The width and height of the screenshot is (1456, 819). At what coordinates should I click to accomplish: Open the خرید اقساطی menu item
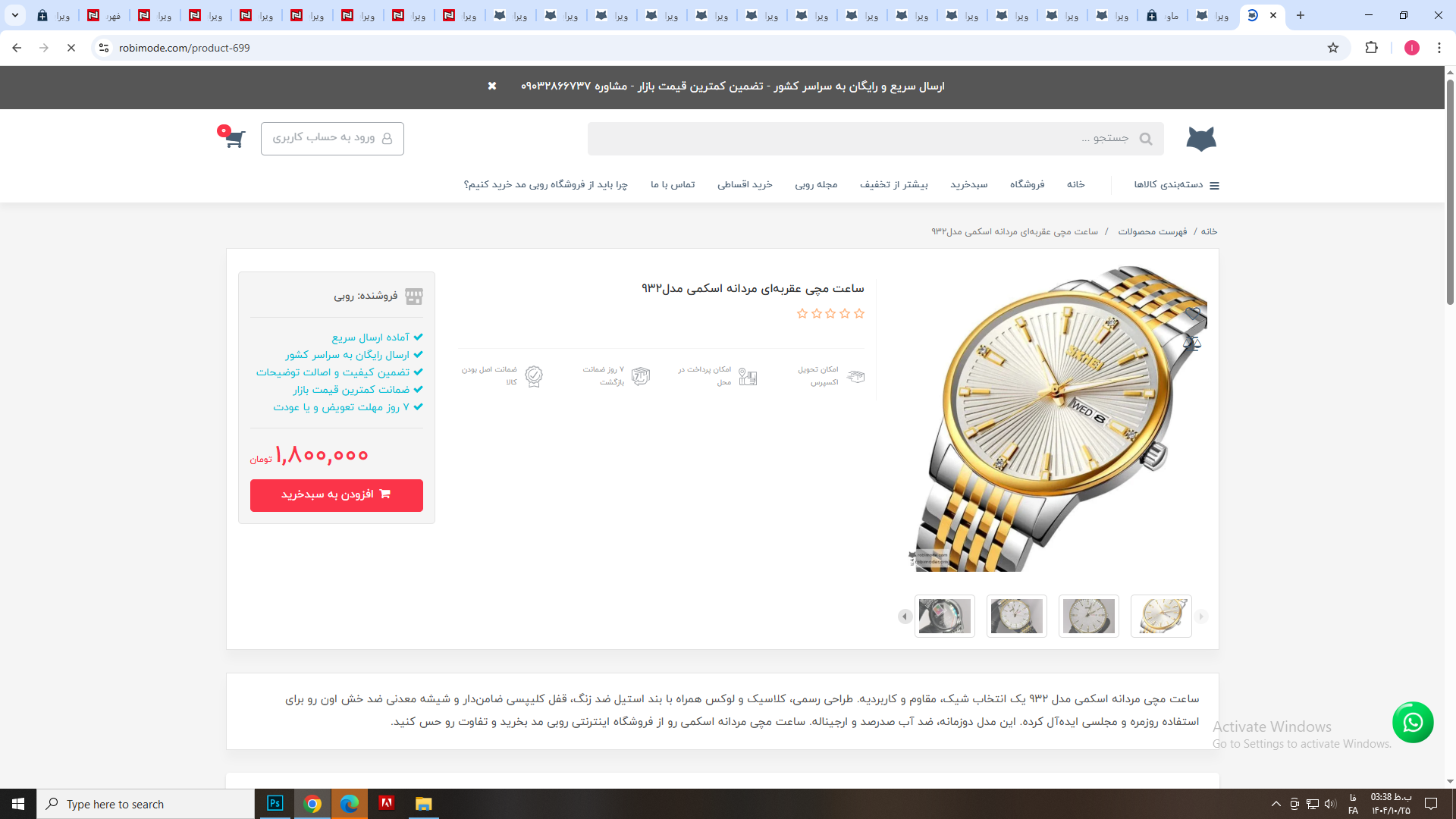pos(745,184)
